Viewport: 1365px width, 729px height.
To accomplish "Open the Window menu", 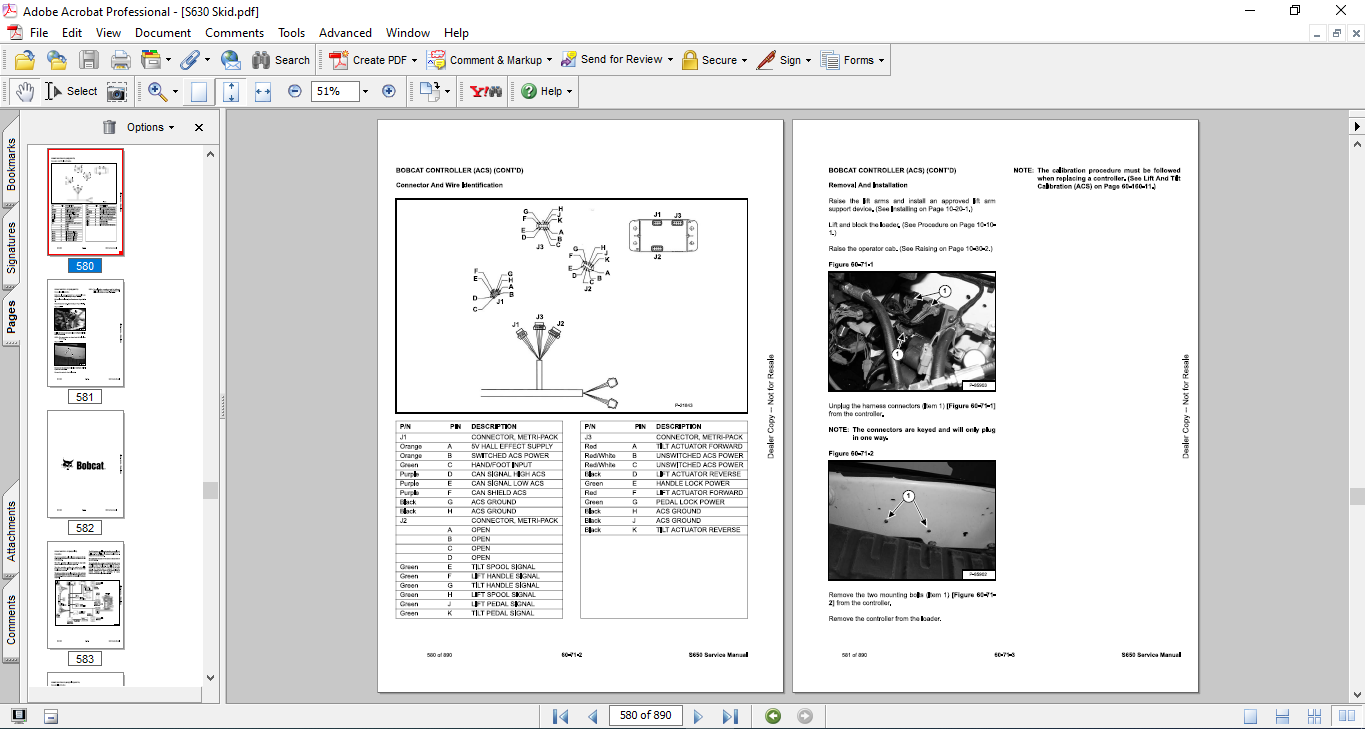I will (x=408, y=33).
